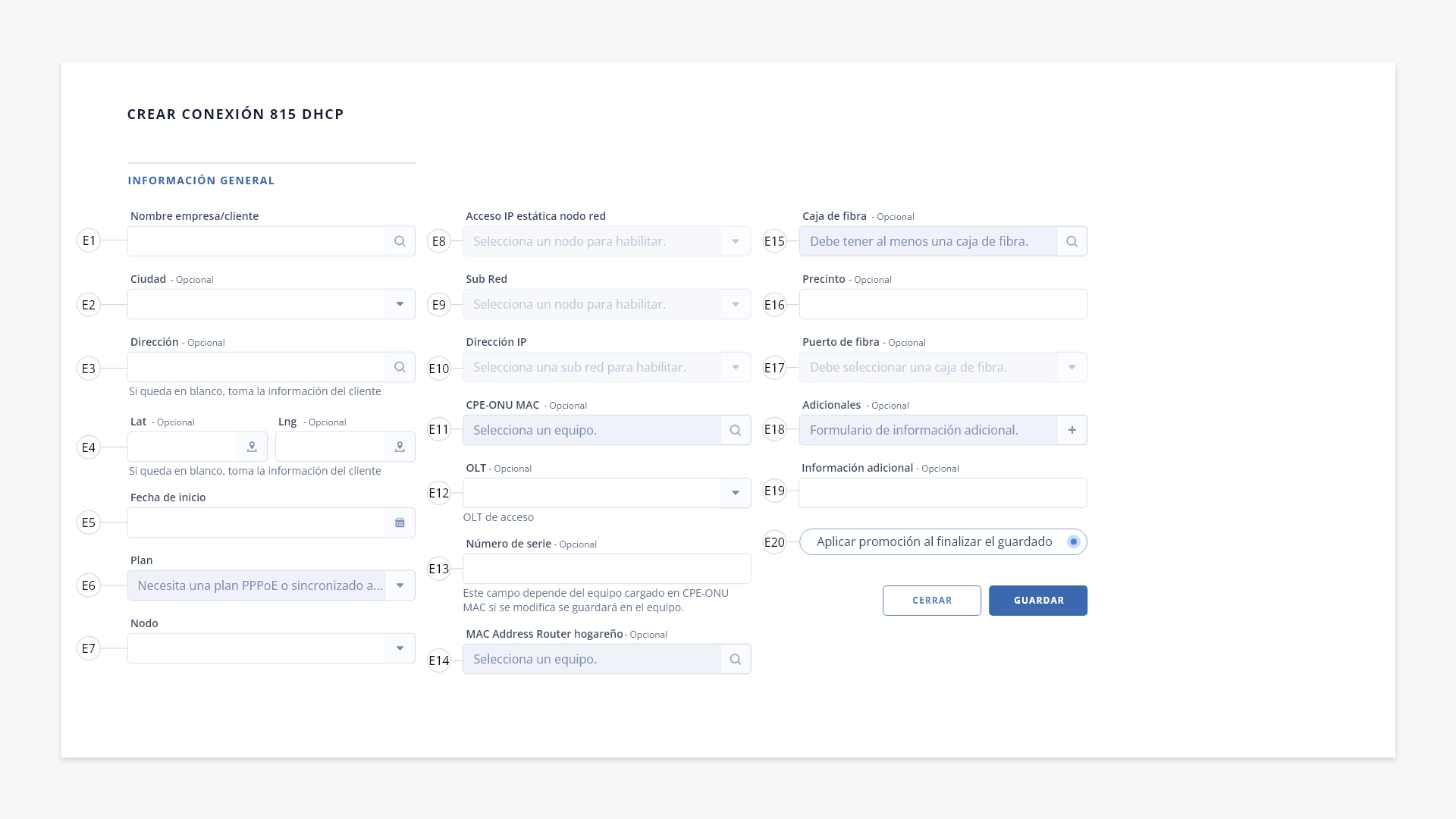Click the Ciudad select box

tap(271, 304)
